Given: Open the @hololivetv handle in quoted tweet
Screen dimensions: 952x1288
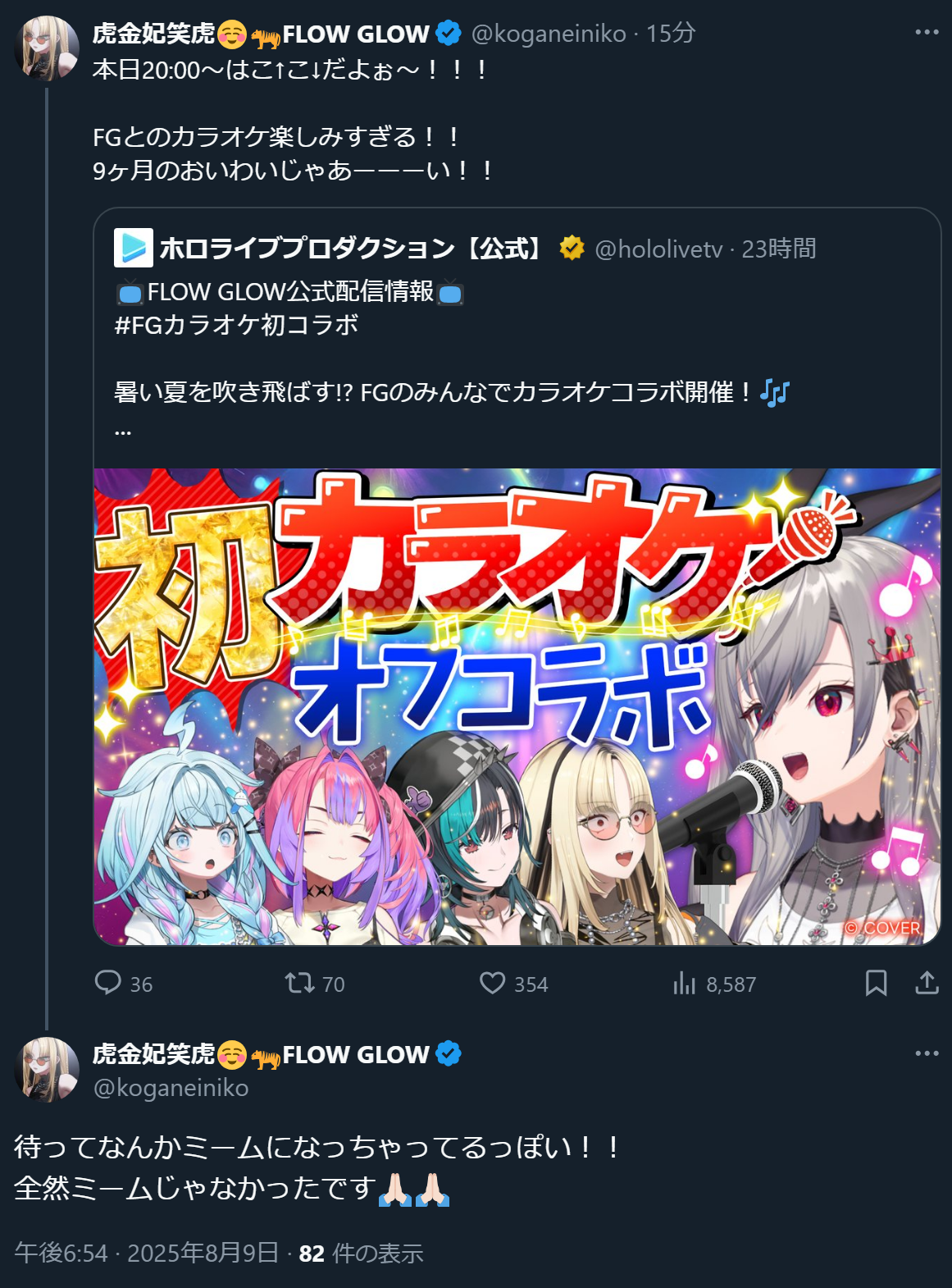Looking at the screenshot, I should 658,249.
